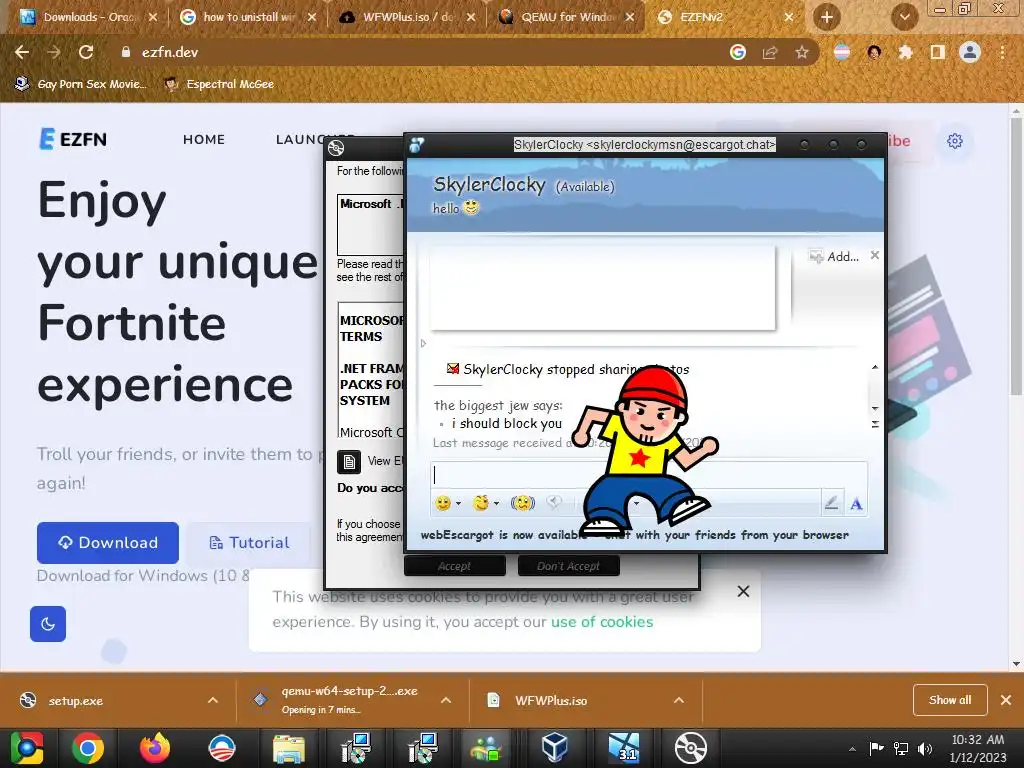Open the font letter A icon in messenger

[856, 504]
